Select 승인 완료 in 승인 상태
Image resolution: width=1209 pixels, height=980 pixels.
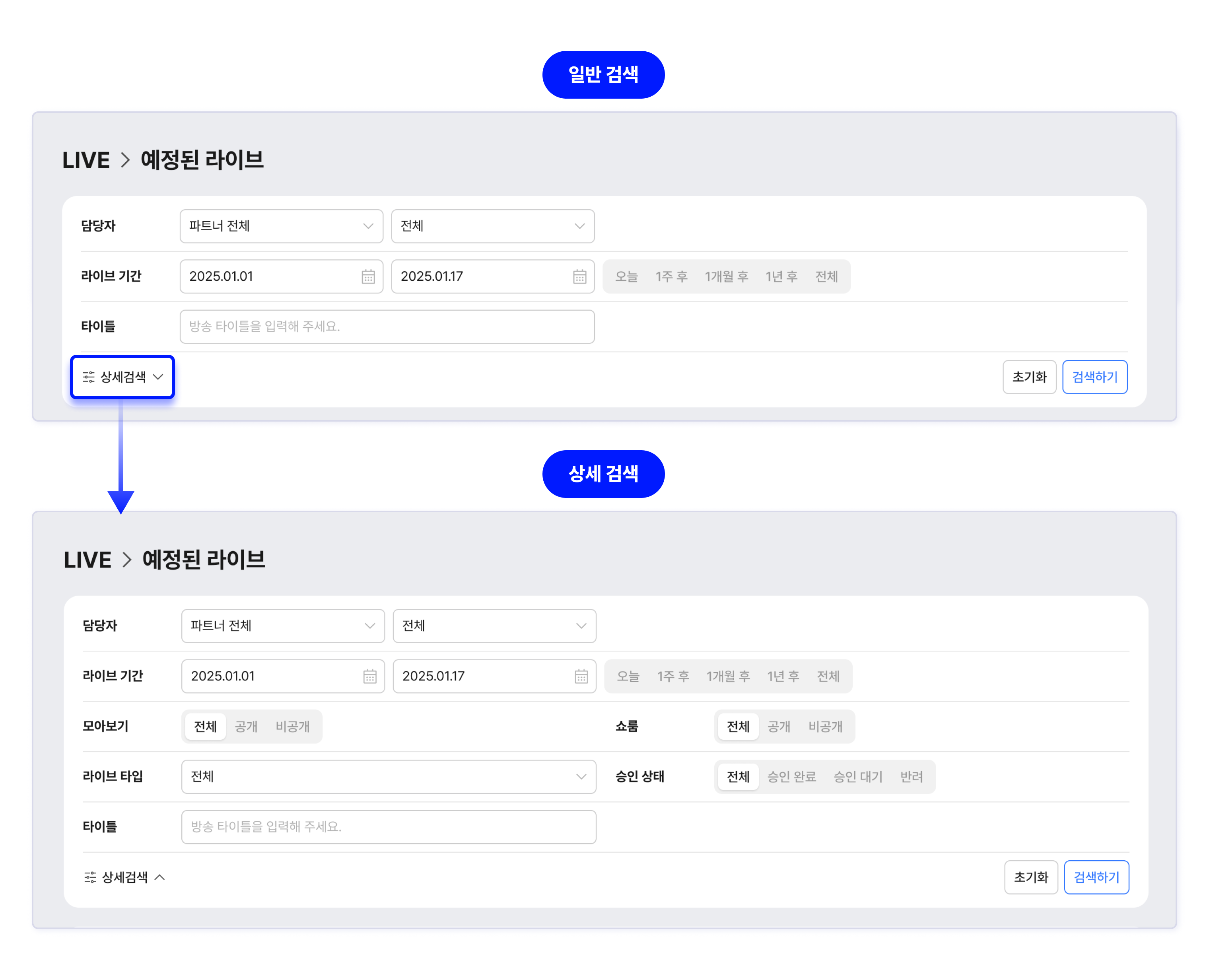click(791, 777)
